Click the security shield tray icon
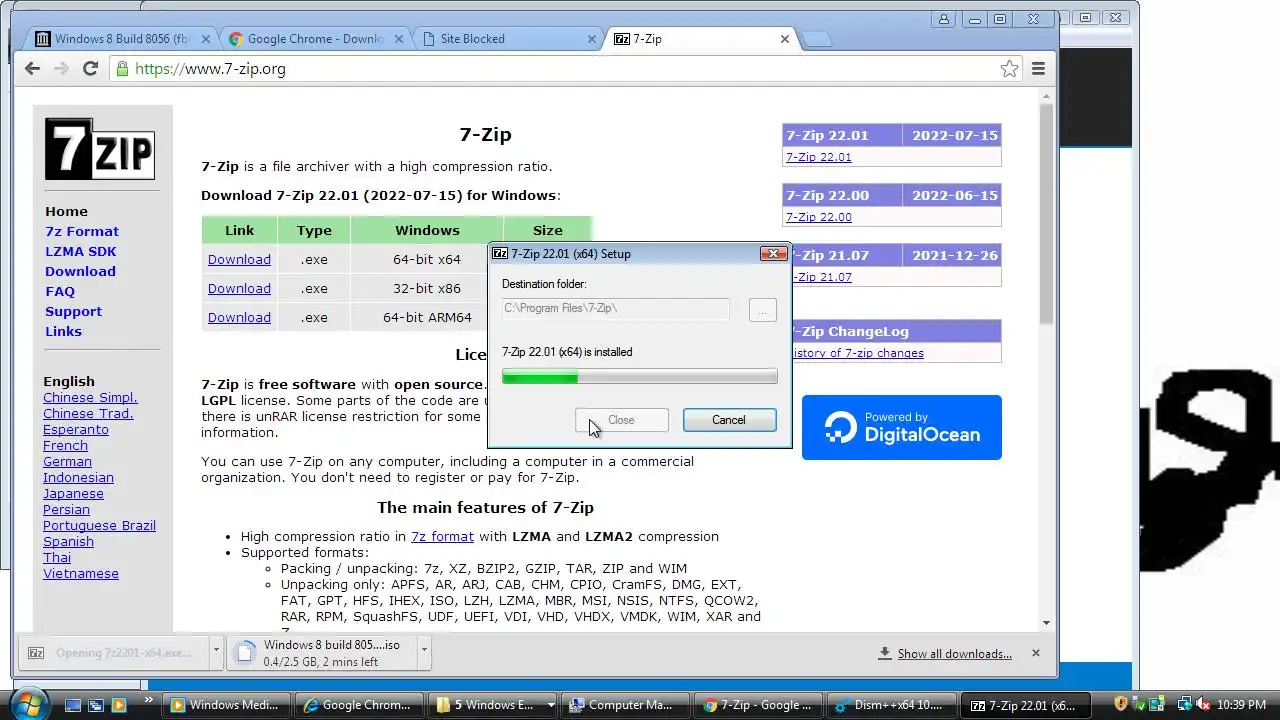This screenshot has height=720, width=1280. [x=1121, y=704]
